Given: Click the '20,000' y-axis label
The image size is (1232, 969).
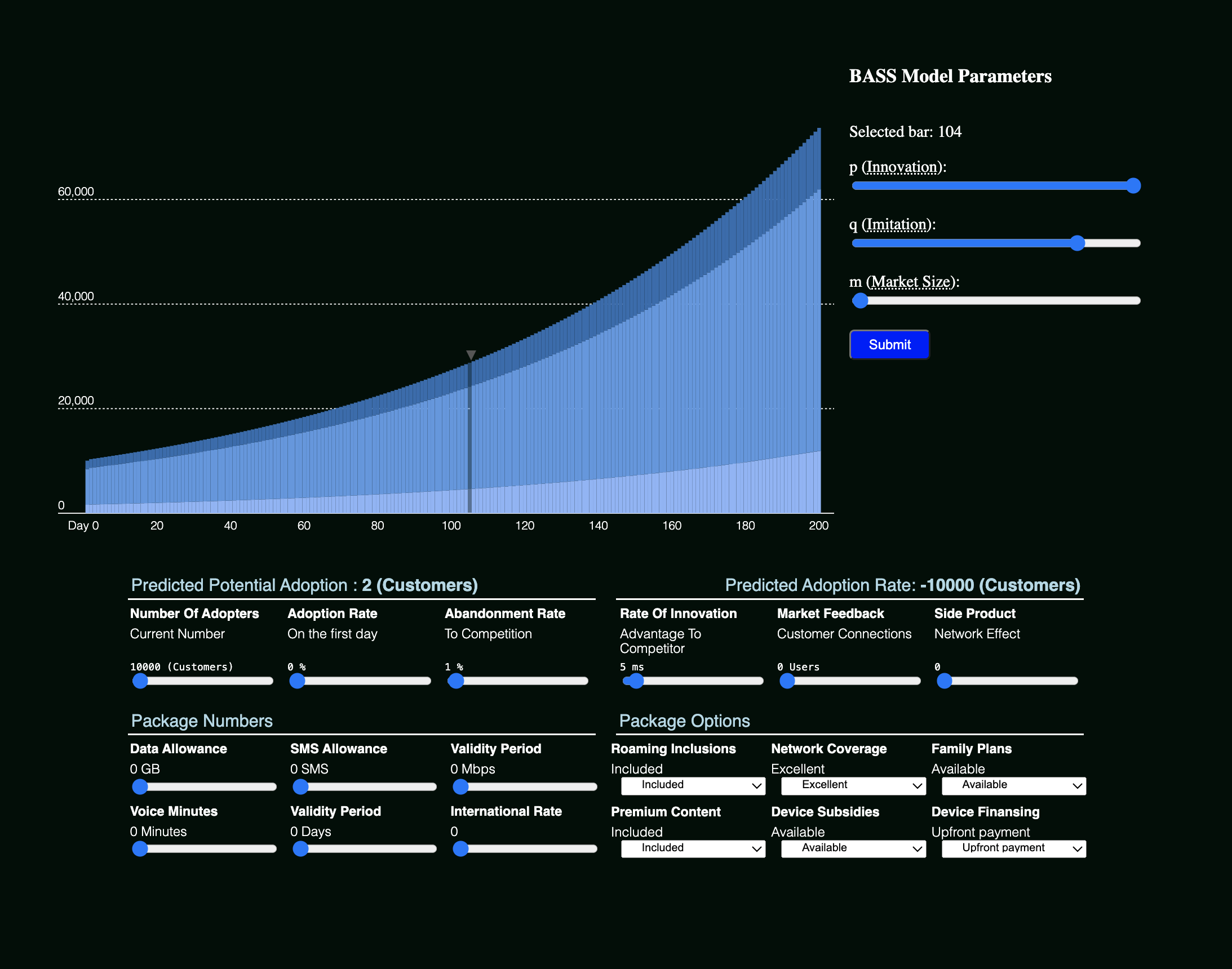Looking at the screenshot, I should tap(76, 401).
